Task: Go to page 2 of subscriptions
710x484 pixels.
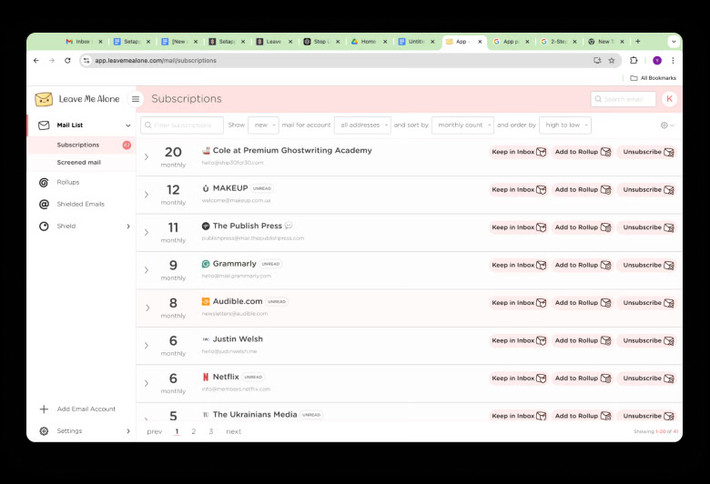Action: pyautogui.click(x=193, y=431)
